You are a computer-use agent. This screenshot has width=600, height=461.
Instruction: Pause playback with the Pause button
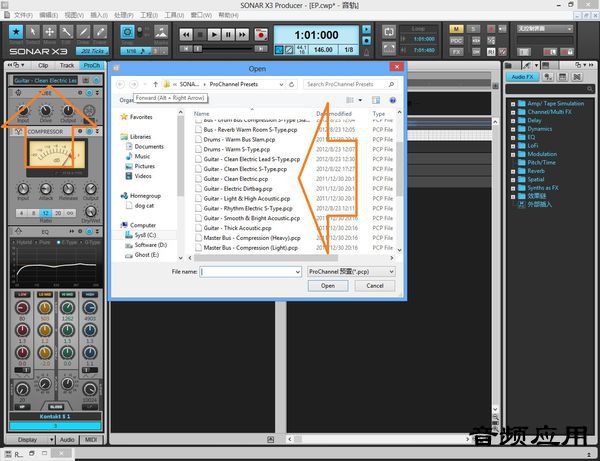[x=228, y=35]
